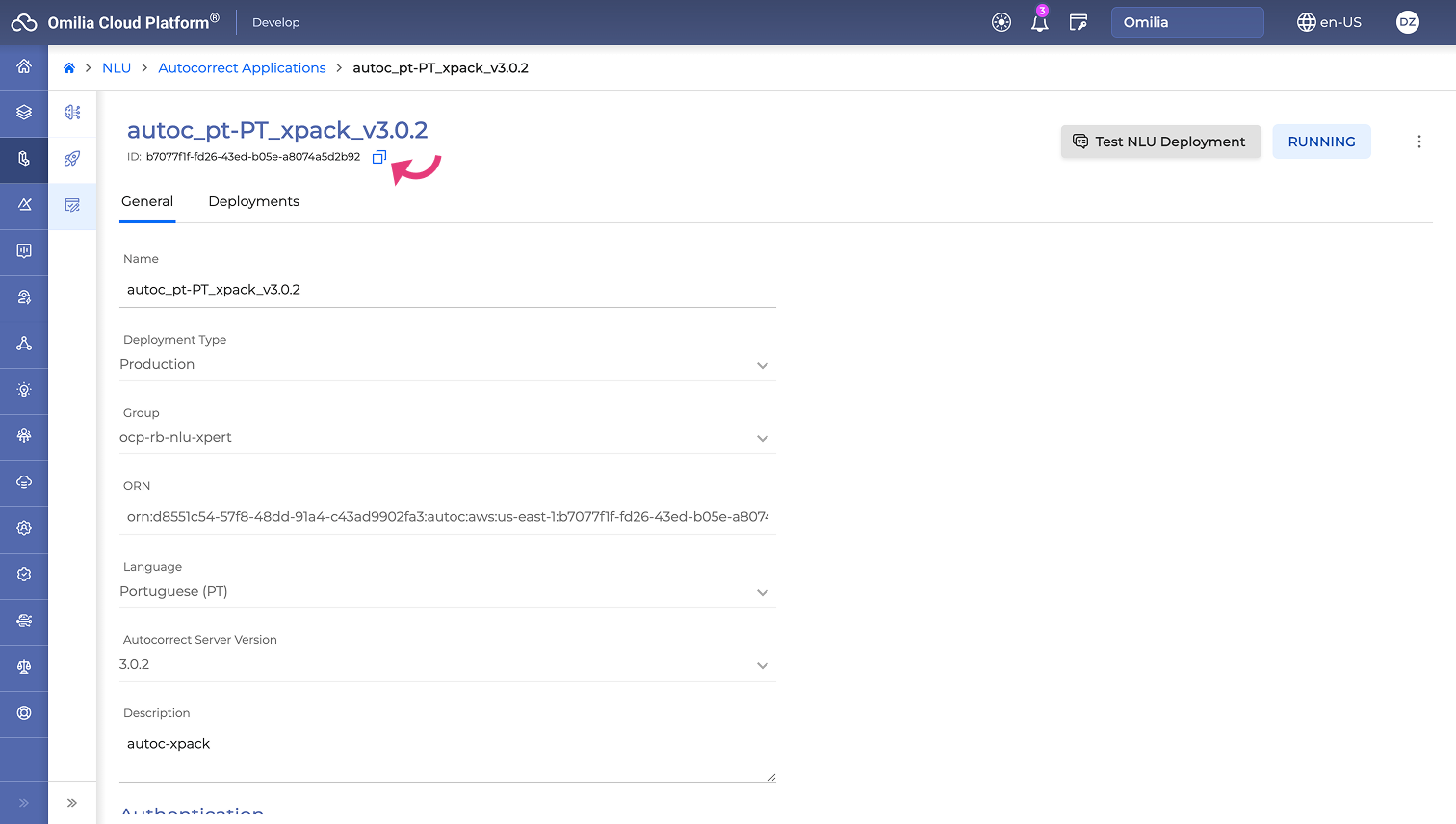
Task: Switch to the General tab
Action: (147, 201)
